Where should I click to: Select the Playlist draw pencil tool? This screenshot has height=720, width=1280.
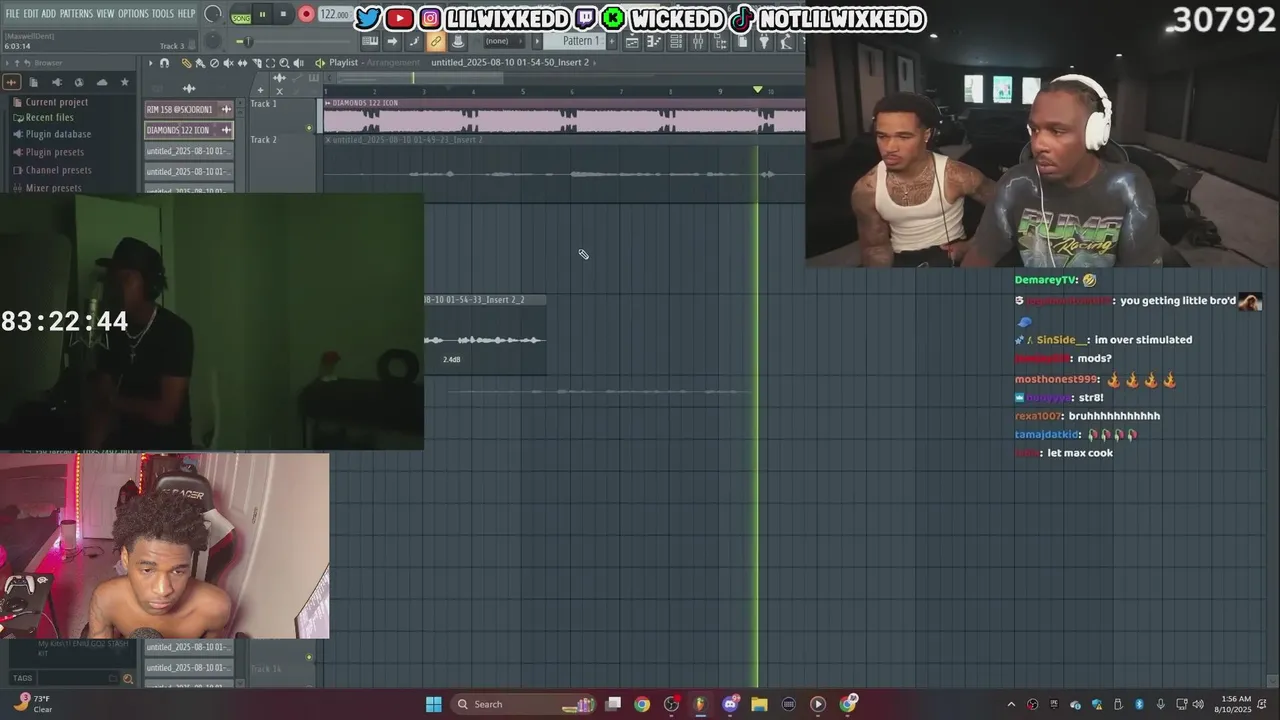coord(186,63)
